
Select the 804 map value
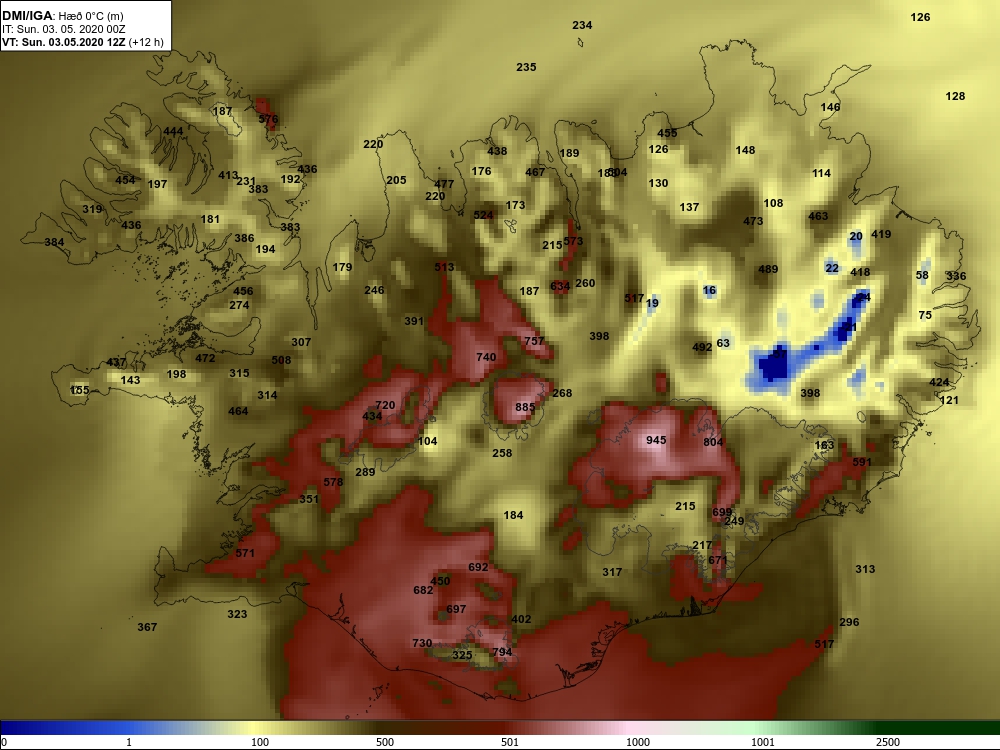[713, 442]
